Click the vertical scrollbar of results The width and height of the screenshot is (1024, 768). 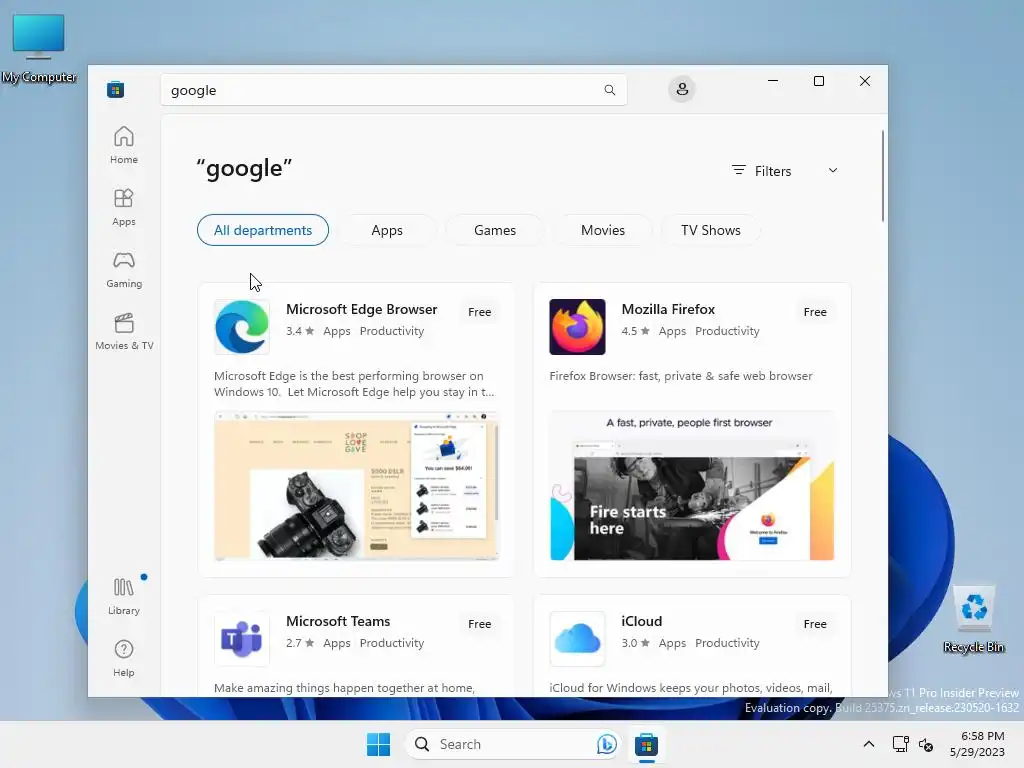[x=882, y=176]
